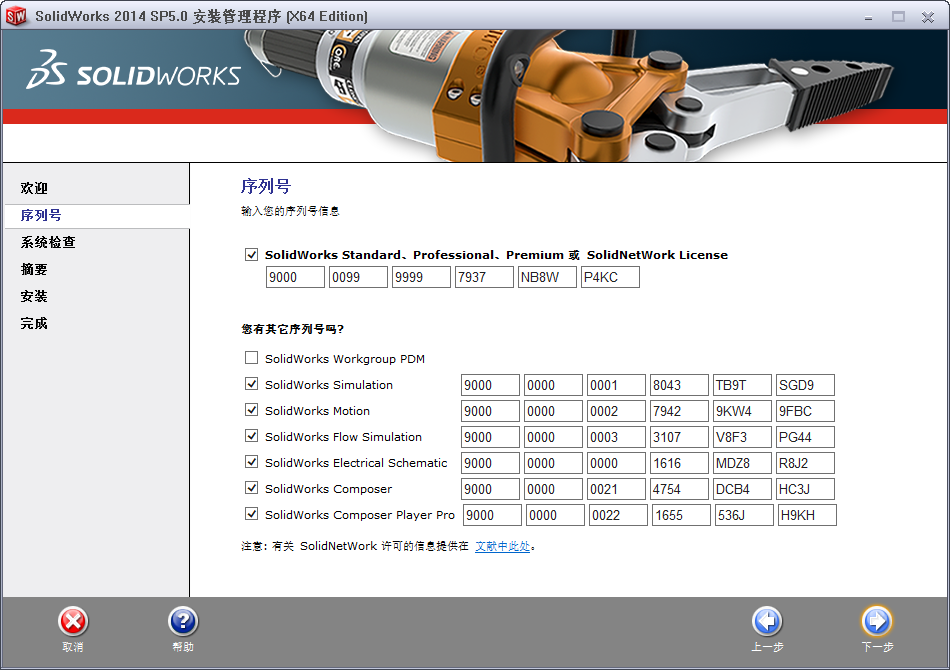Click the Motion serial field containing 7942
Screen dimensions: 950x670
pyautogui.click(x=679, y=411)
